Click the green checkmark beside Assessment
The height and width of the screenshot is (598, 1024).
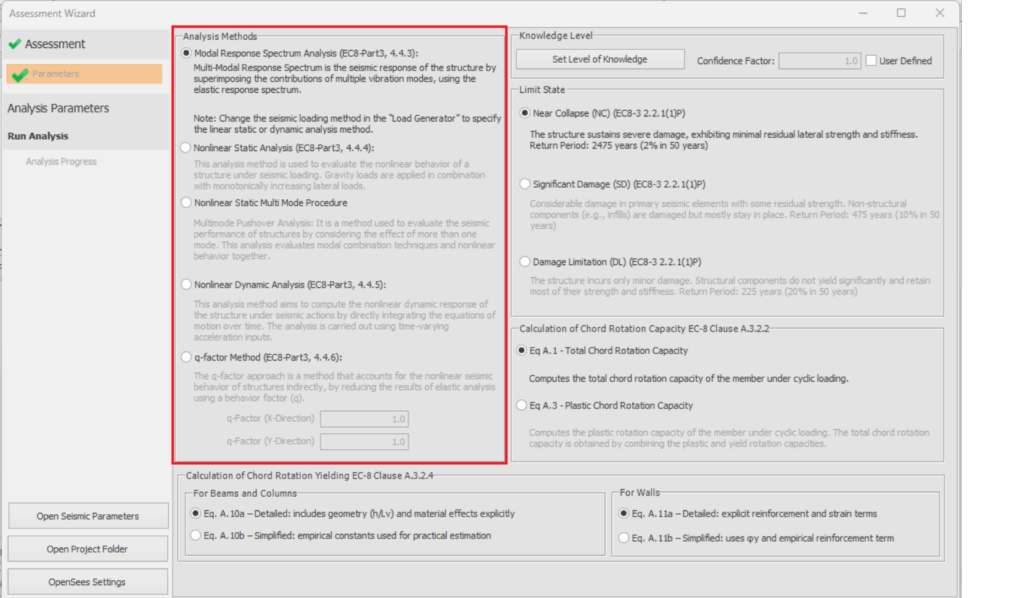coord(14,44)
